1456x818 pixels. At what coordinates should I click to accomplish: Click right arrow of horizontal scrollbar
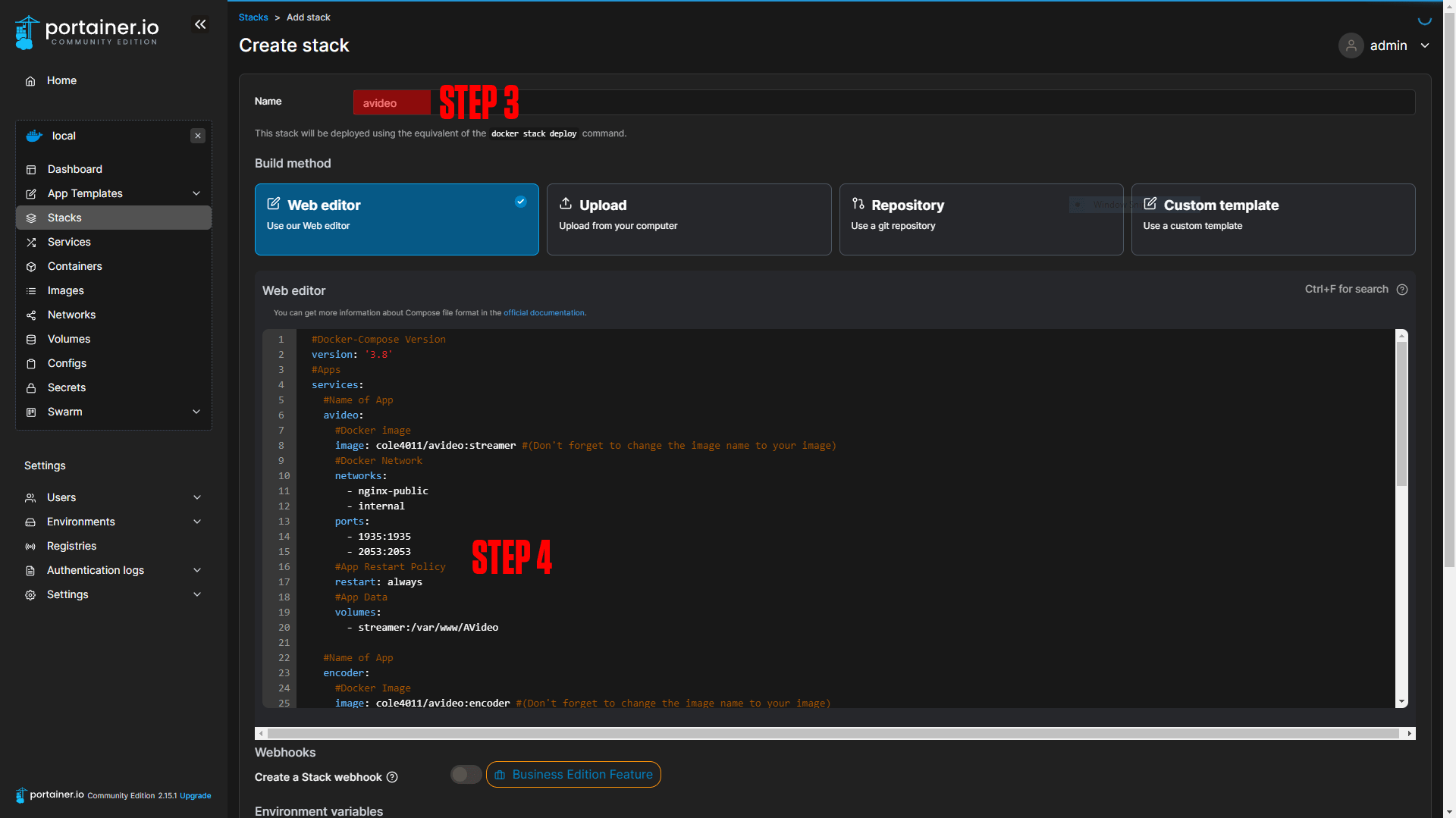1410,733
